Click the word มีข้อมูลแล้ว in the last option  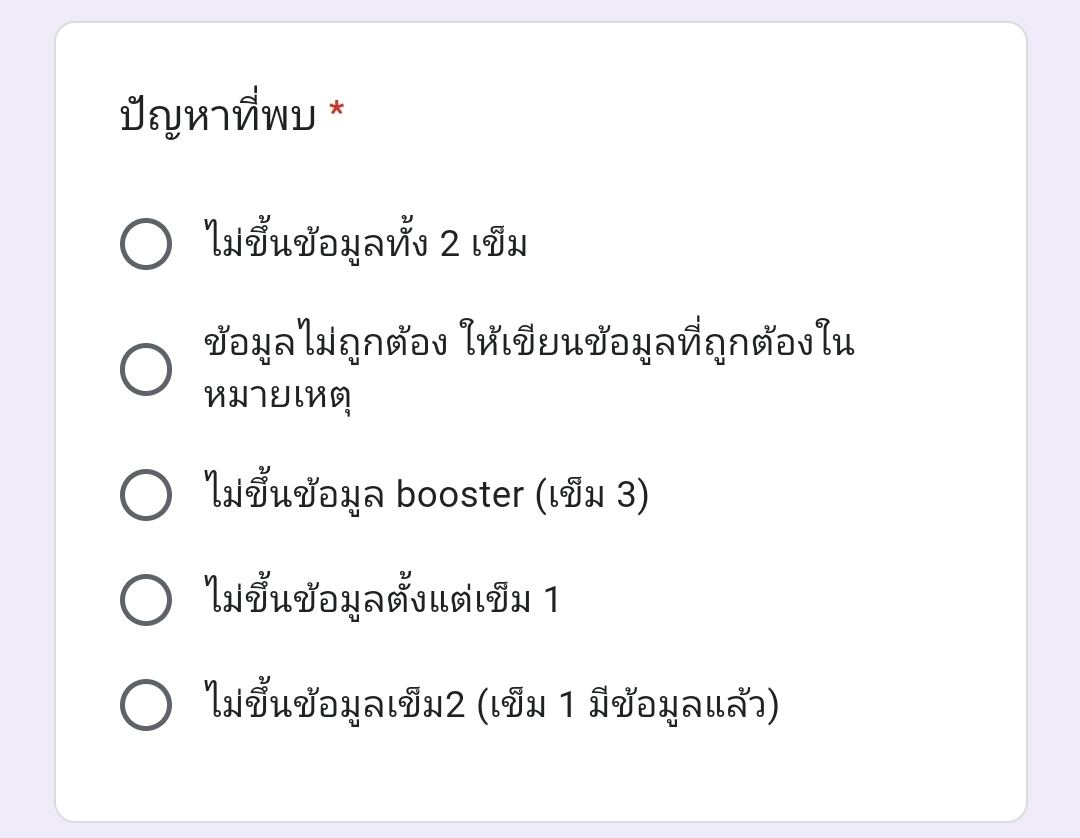click(683, 704)
